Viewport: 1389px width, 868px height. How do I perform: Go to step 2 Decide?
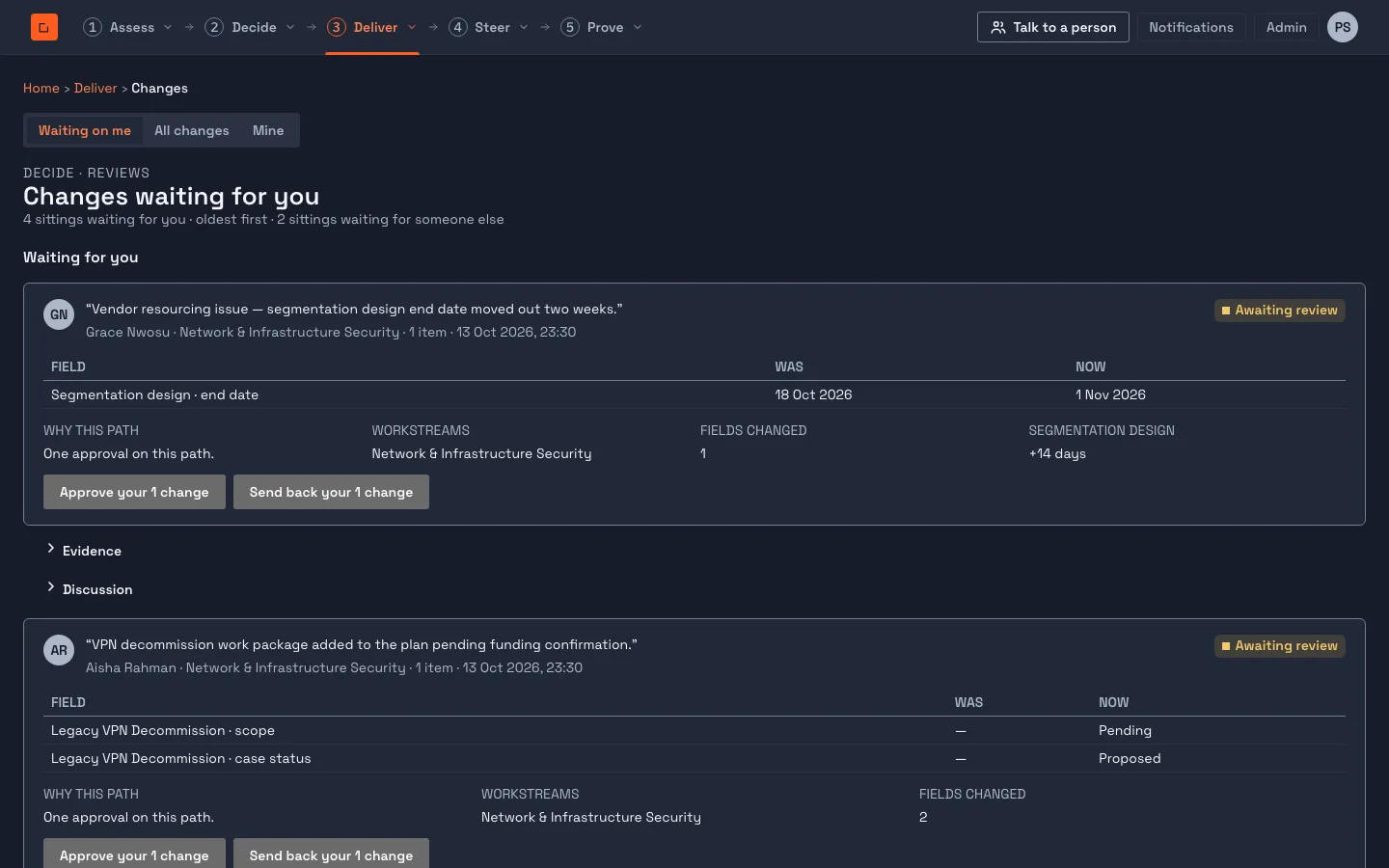pyautogui.click(x=241, y=27)
